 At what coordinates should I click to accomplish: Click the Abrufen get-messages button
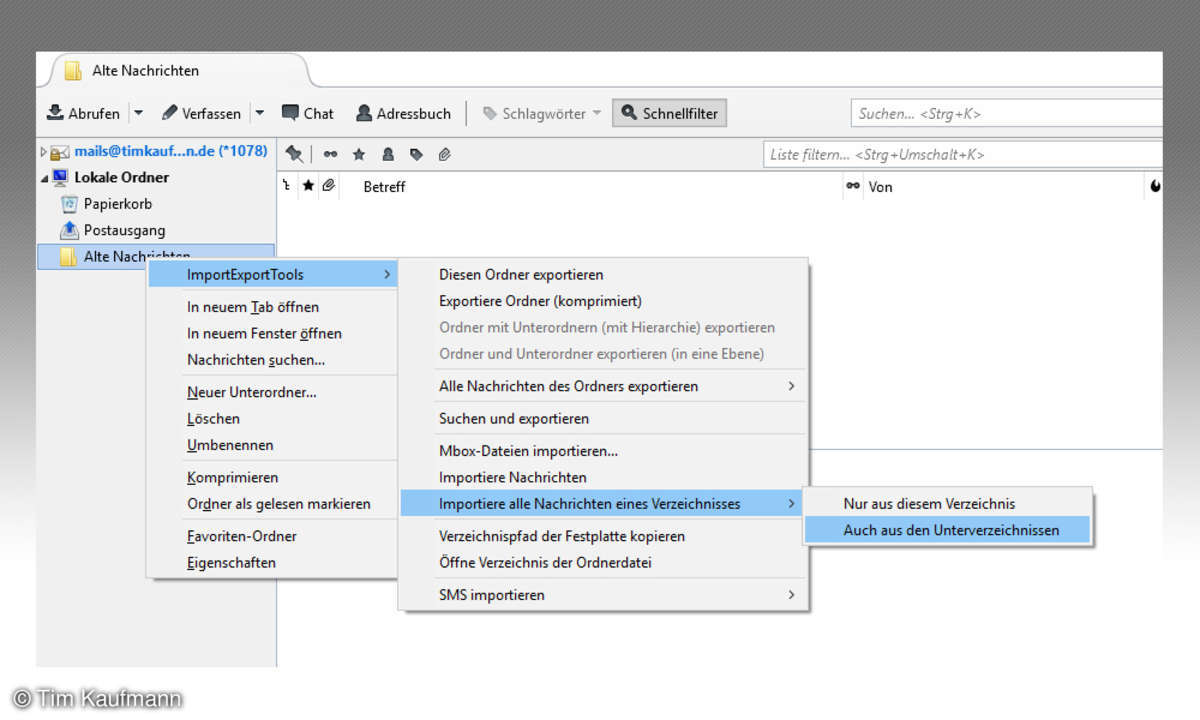tap(84, 113)
